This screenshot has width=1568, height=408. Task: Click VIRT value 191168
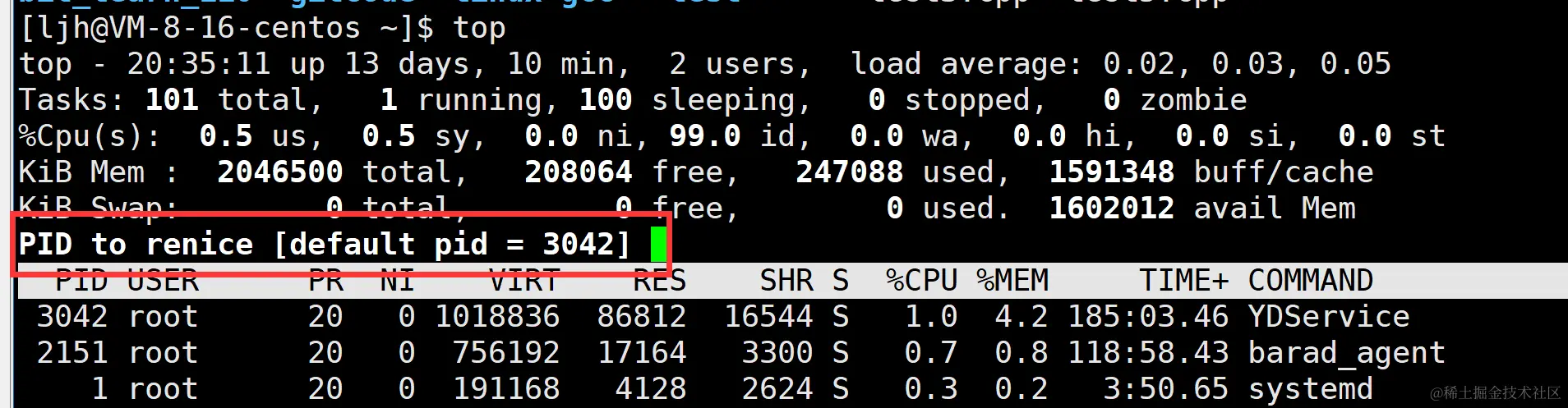click(506, 389)
